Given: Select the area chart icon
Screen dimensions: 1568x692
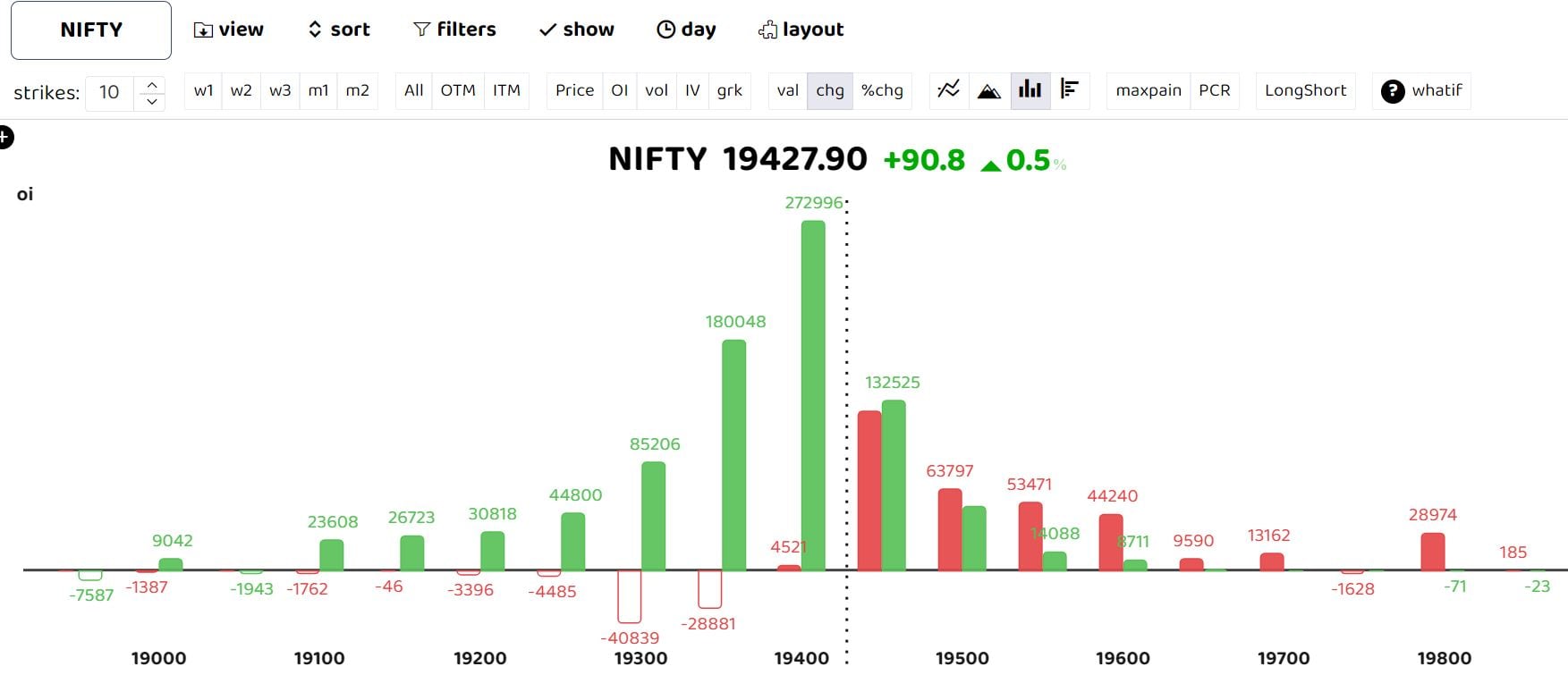Looking at the screenshot, I should 989,90.
